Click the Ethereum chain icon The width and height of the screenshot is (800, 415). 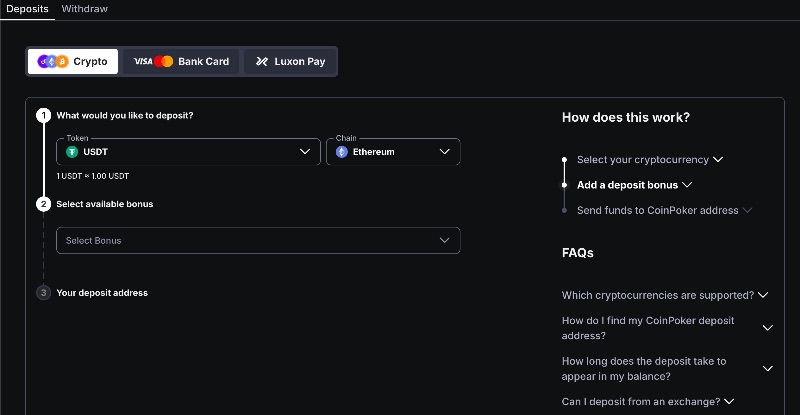342,152
